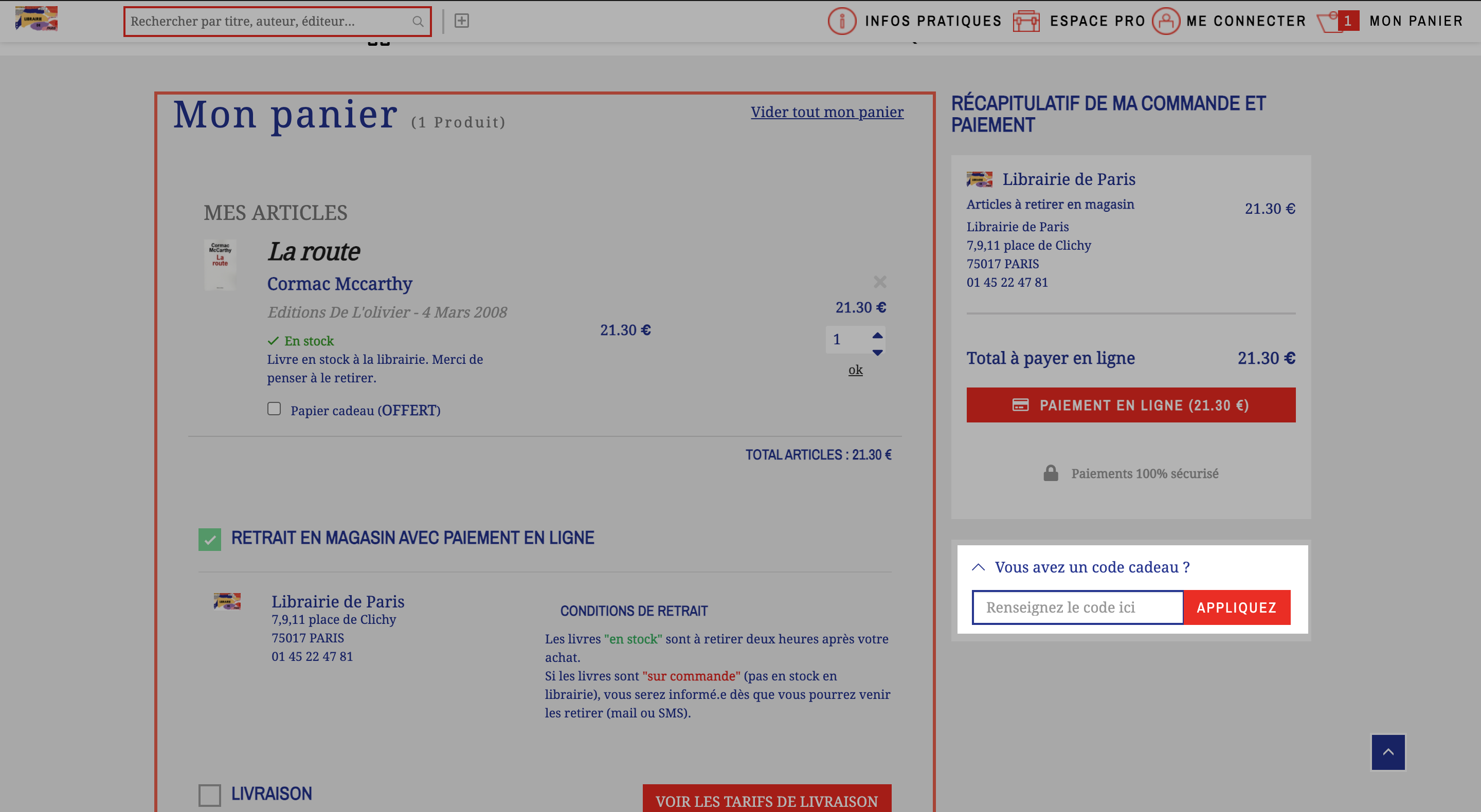
Task: Enable the Papier cadeau (offert) checkbox
Action: [274, 409]
